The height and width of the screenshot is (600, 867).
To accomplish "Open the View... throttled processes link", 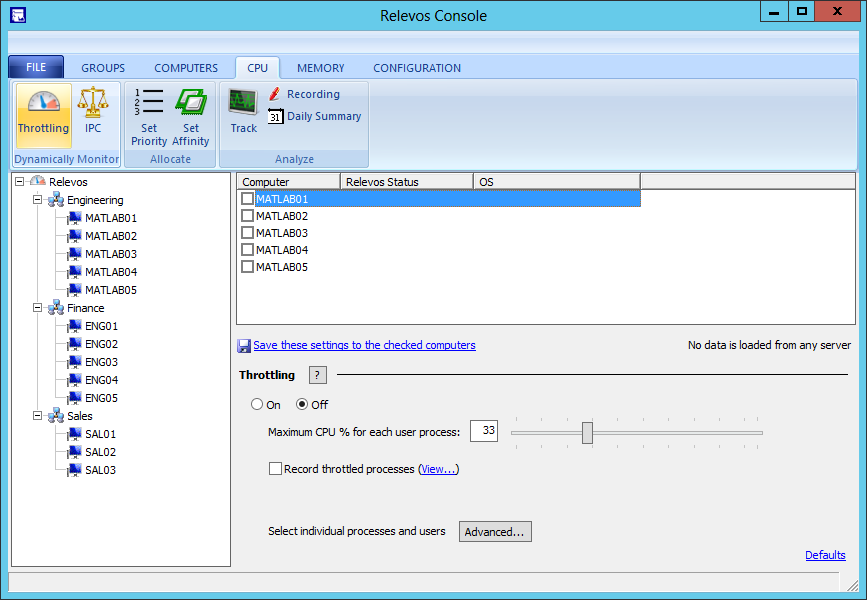I will point(438,469).
